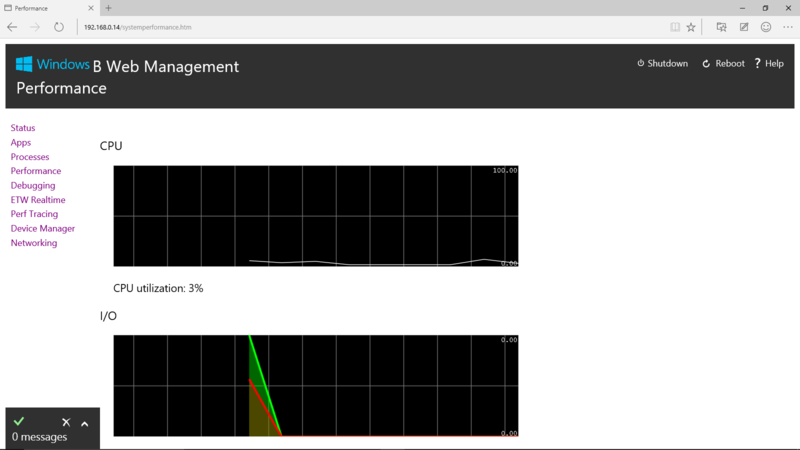Expand messages panel with up chevron
This screenshot has height=450, width=800.
point(85,423)
